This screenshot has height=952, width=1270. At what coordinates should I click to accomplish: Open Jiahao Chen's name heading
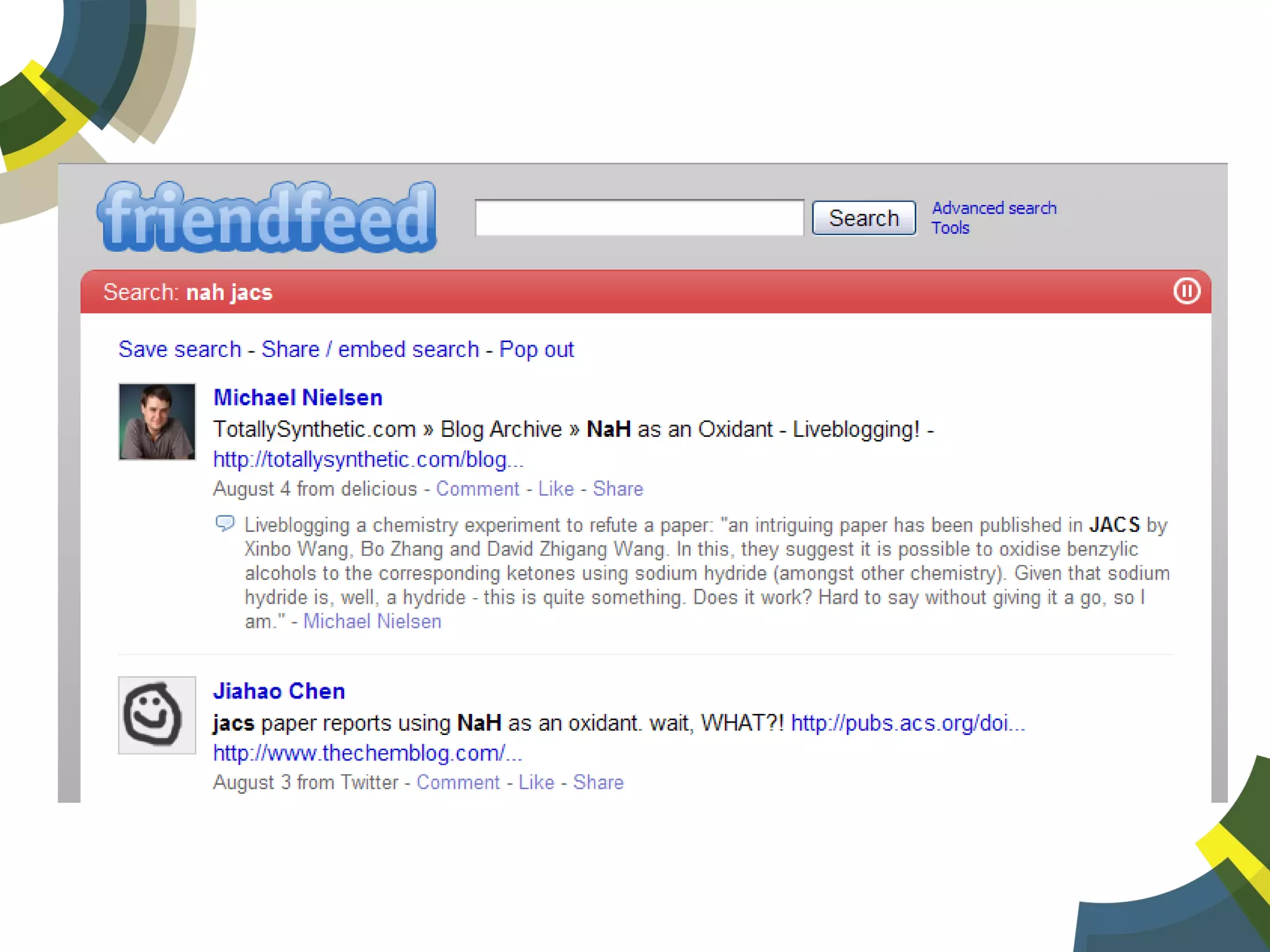point(279,691)
